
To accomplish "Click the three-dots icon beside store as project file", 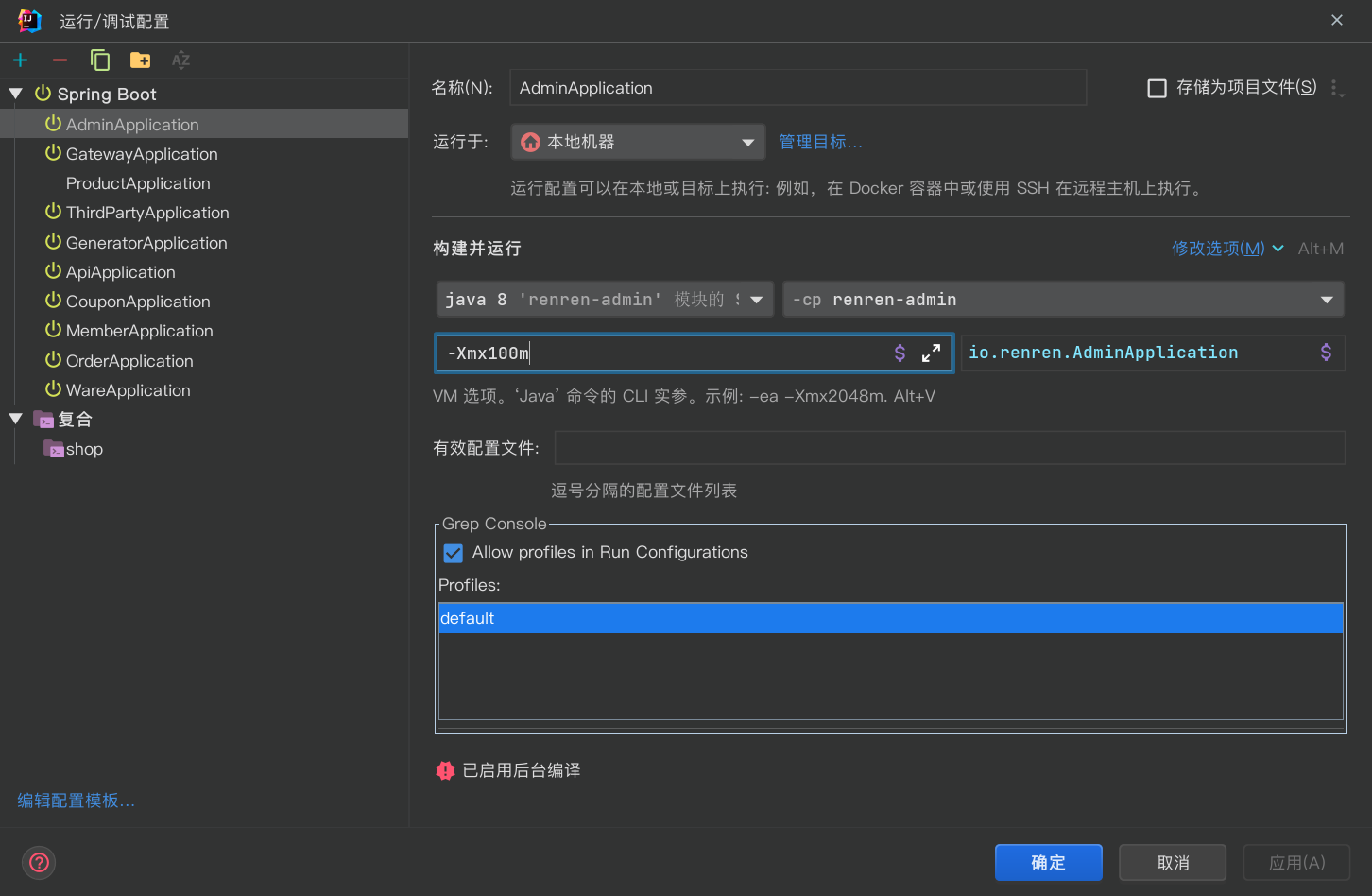I will point(1336,88).
